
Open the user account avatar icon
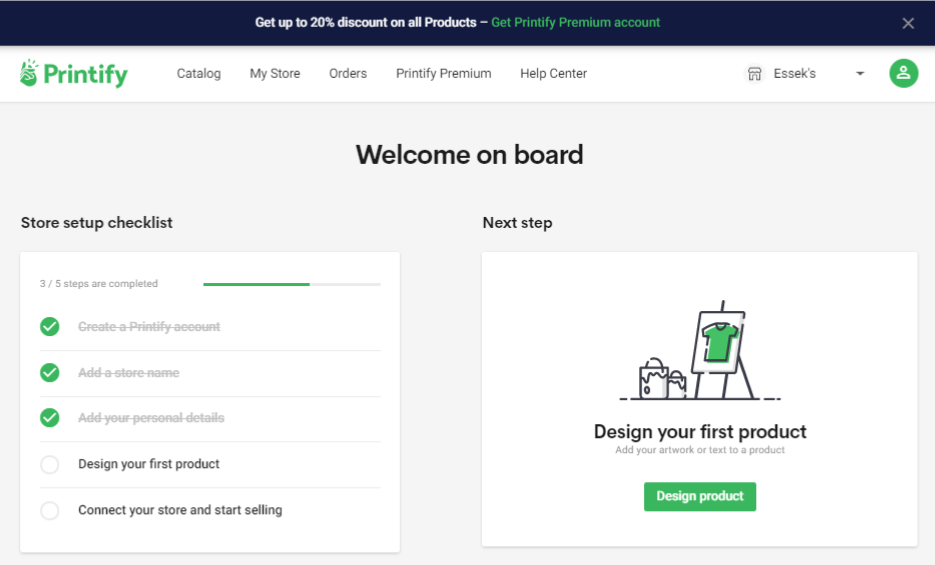click(903, 73)
